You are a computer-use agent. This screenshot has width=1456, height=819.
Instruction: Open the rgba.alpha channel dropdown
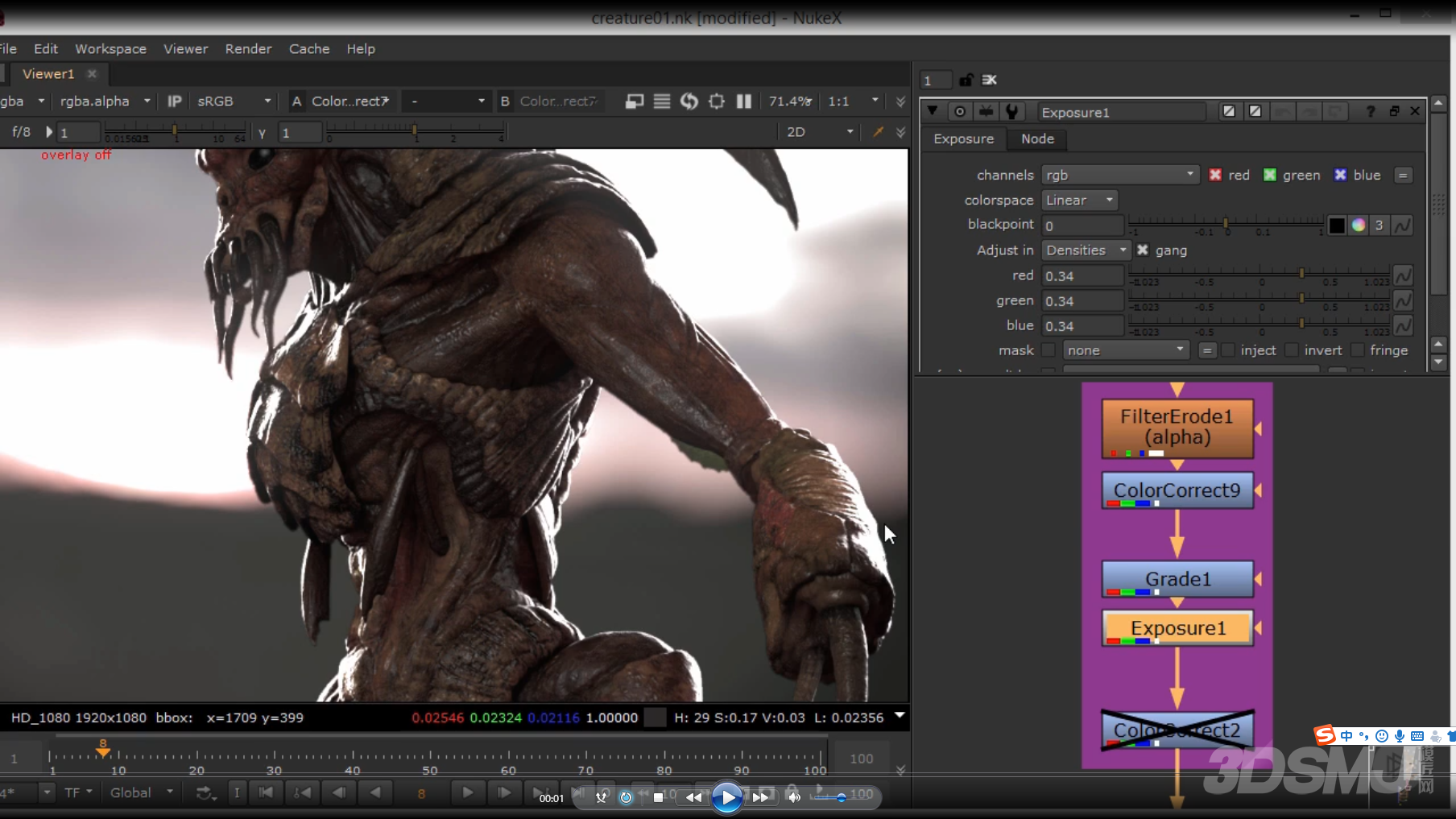105,101
